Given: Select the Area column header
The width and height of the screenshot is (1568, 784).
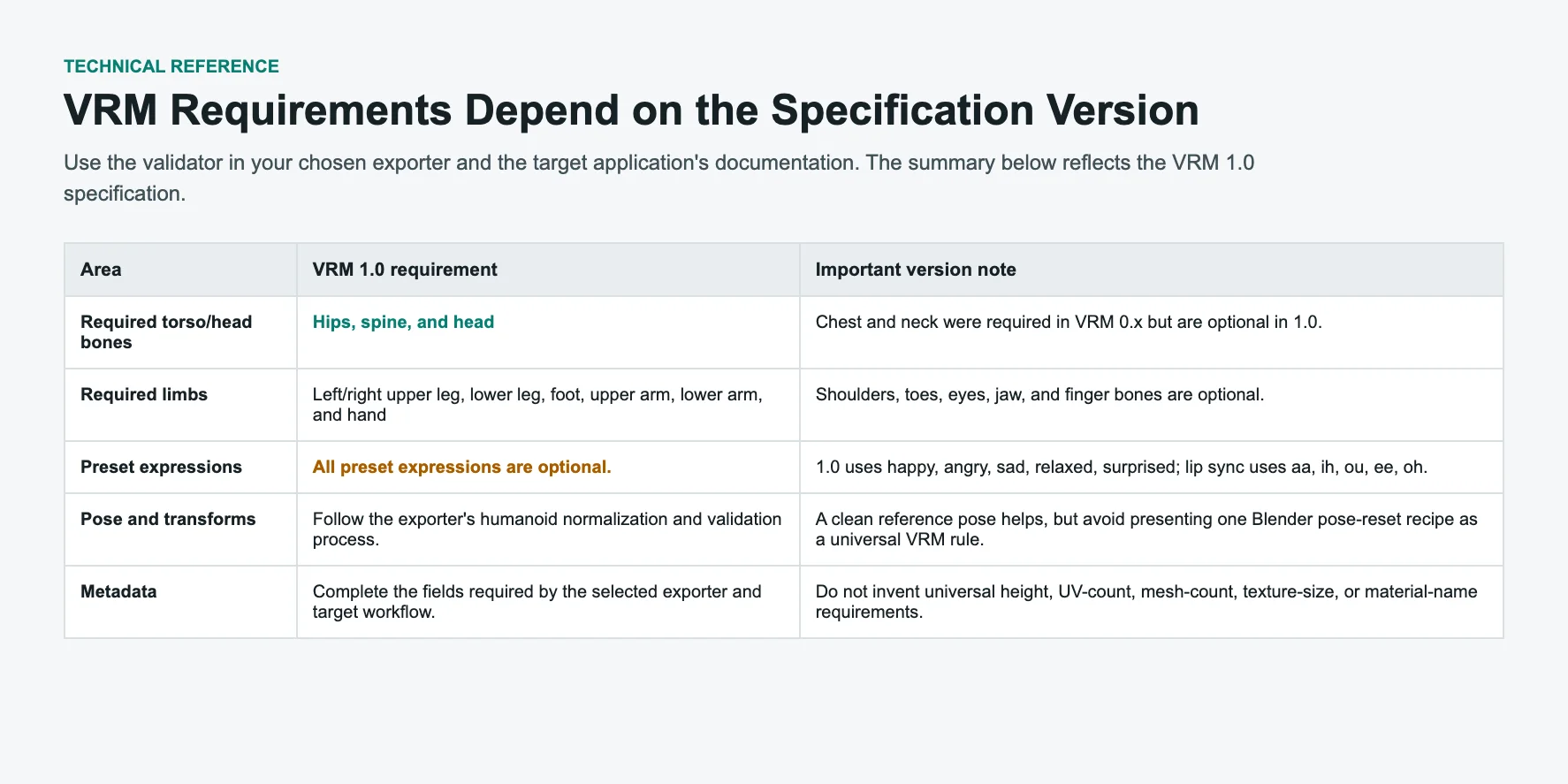Looking at the screenshot, I should (180, 270).
